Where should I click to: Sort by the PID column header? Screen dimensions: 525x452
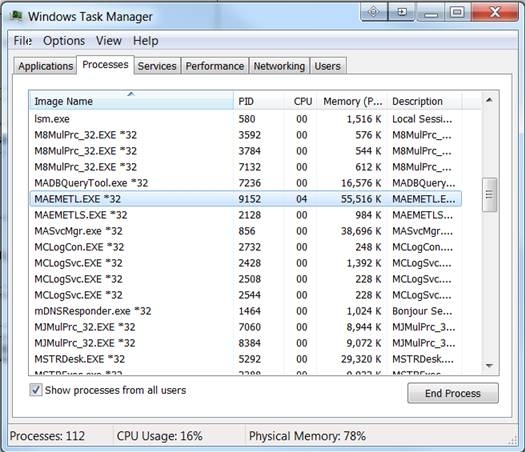click(x=258, y=101)
